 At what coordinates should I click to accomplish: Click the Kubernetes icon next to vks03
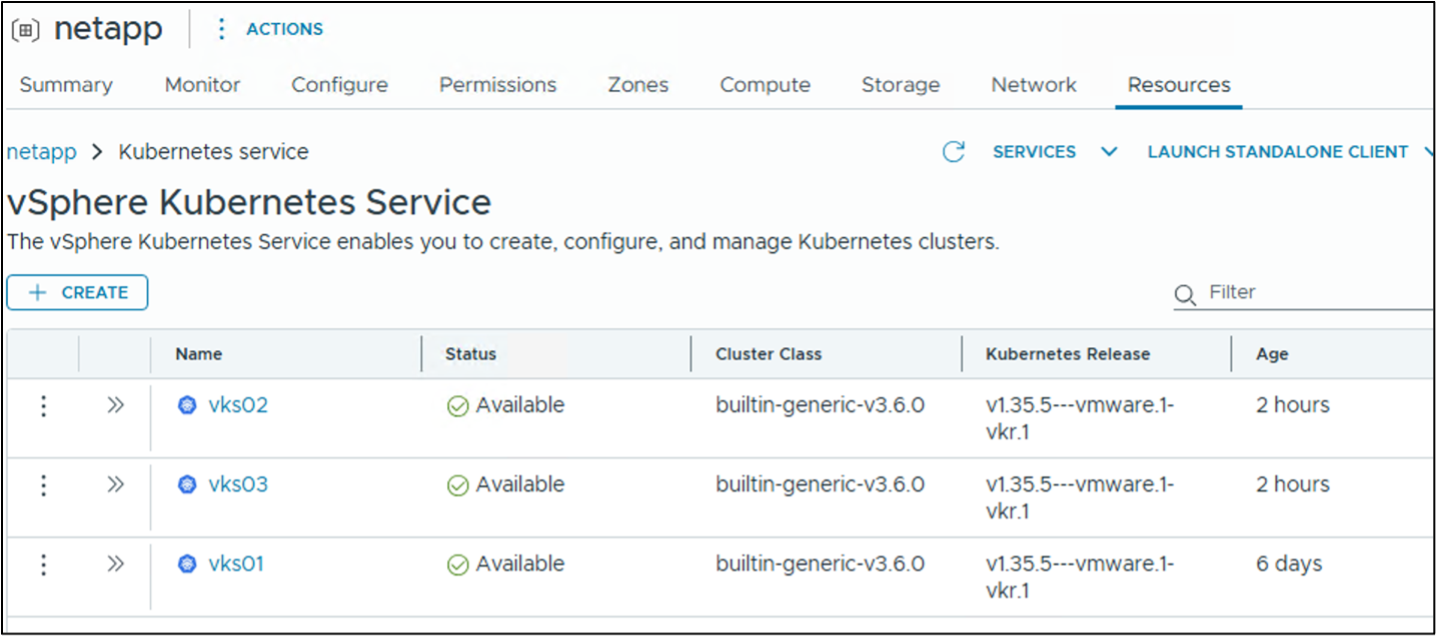pos(187,485)
